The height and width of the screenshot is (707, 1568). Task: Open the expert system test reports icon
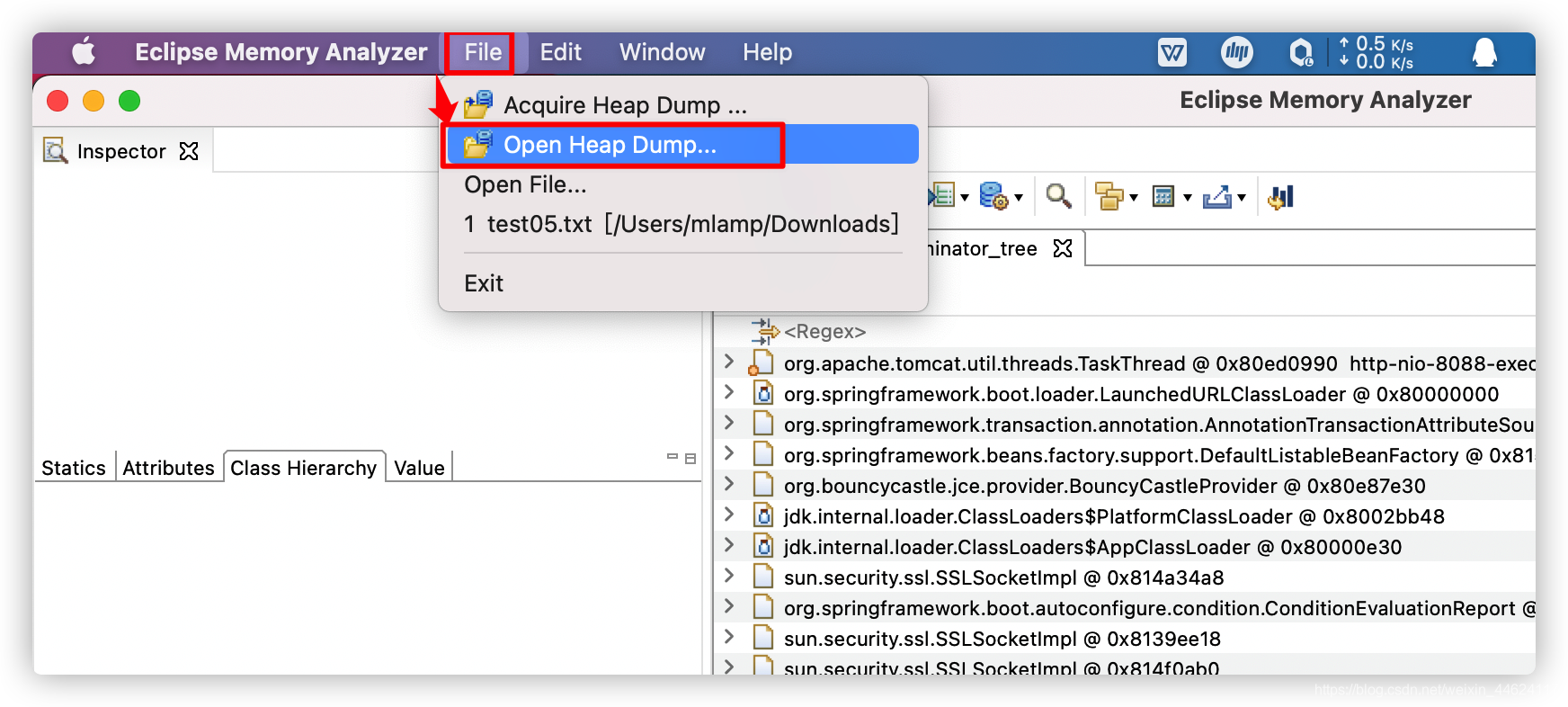point(942,195)
